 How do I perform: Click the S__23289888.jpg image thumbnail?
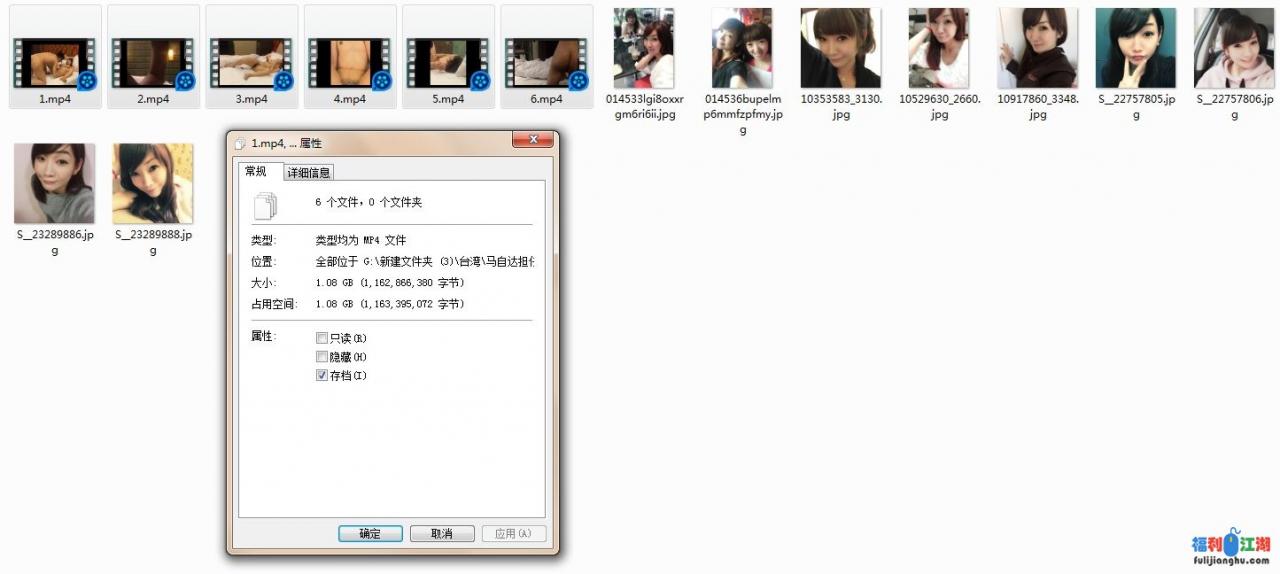click(153, 184)
